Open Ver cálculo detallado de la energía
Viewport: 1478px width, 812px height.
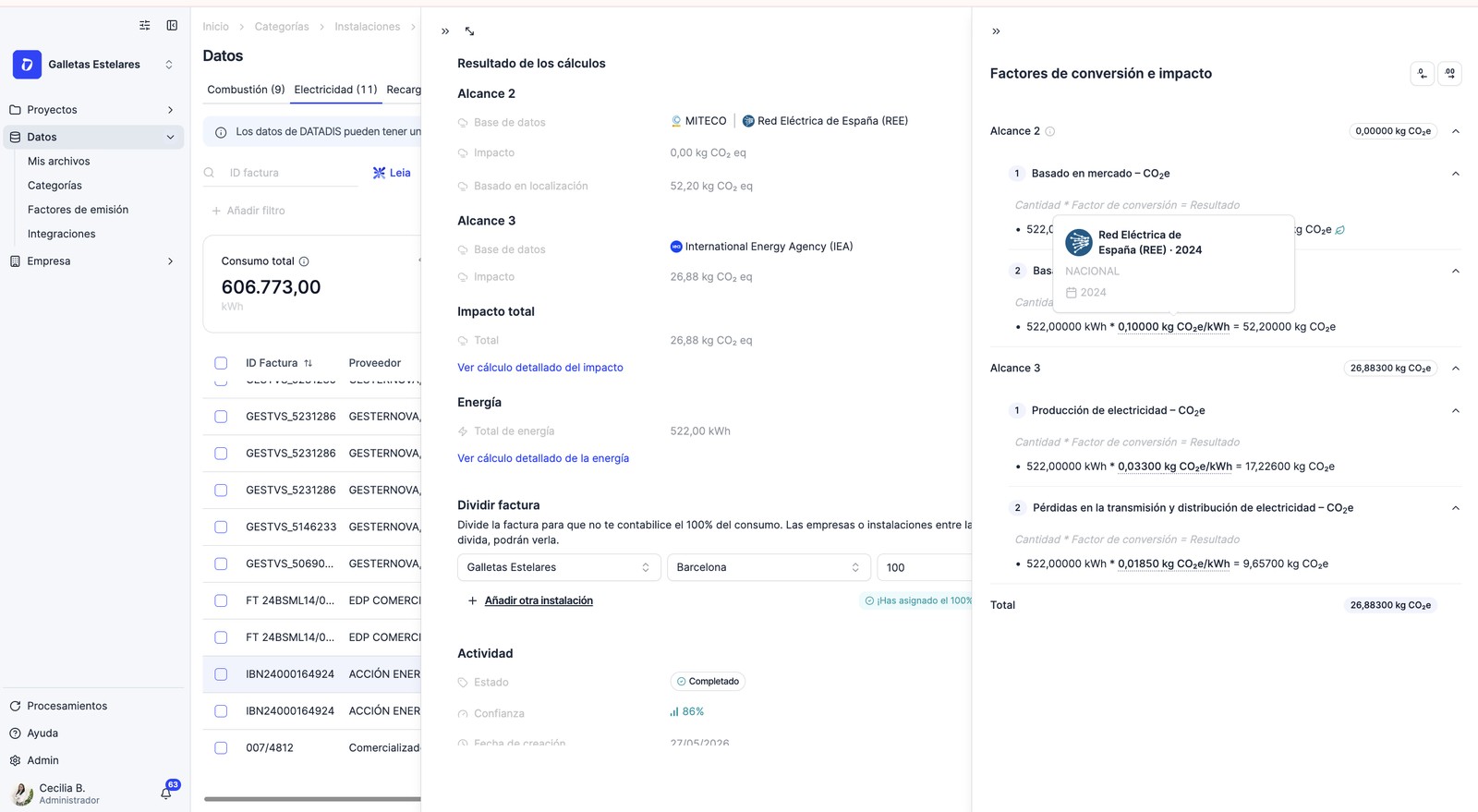coord(543,458)
